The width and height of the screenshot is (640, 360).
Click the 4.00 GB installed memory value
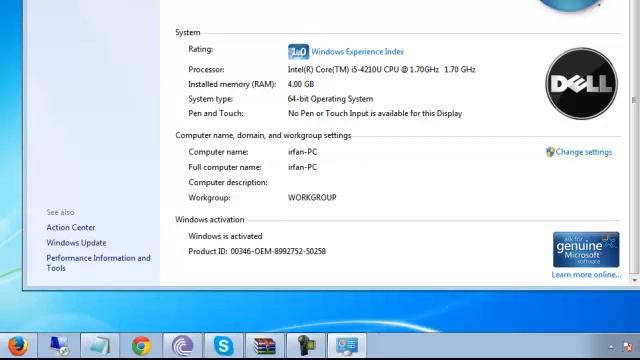coord(301,84)
